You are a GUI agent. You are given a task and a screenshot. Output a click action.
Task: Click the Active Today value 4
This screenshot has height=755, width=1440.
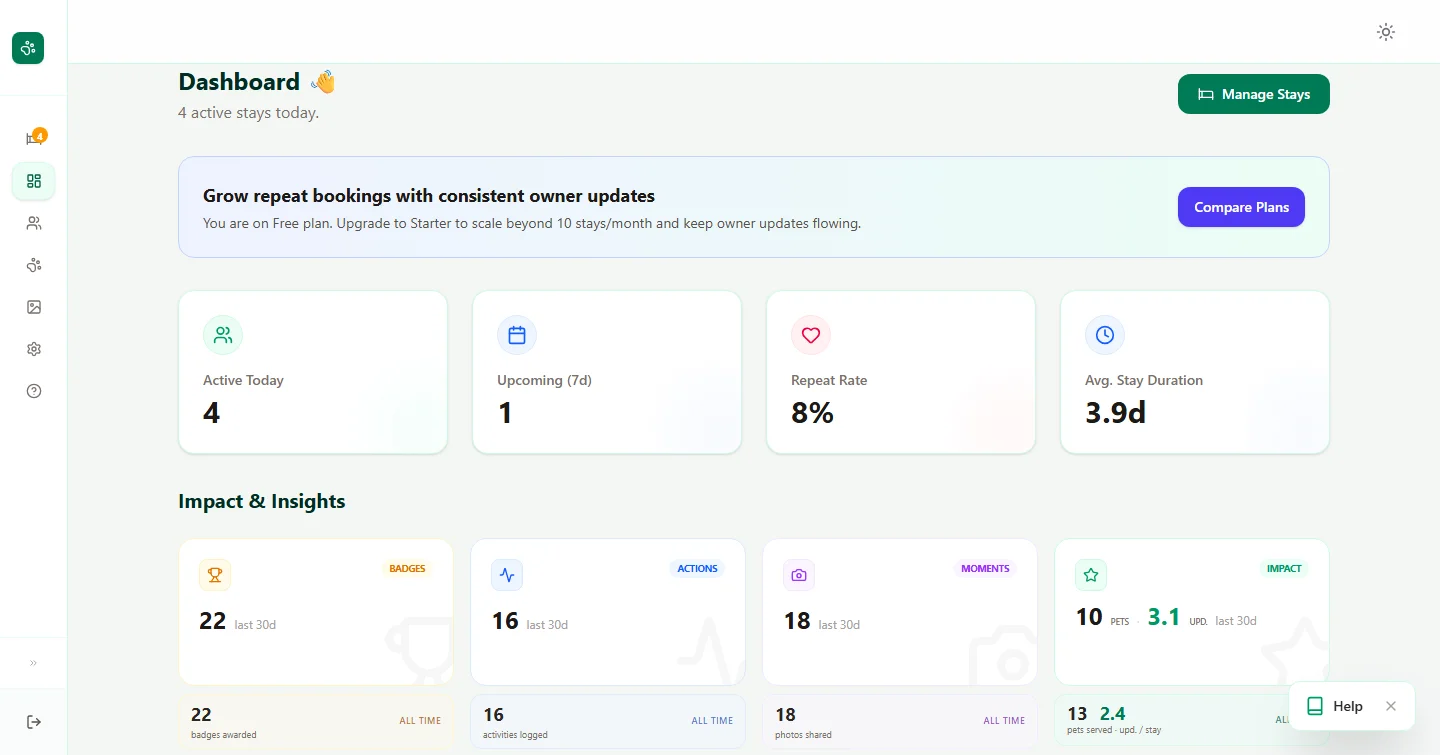(211, 413)
